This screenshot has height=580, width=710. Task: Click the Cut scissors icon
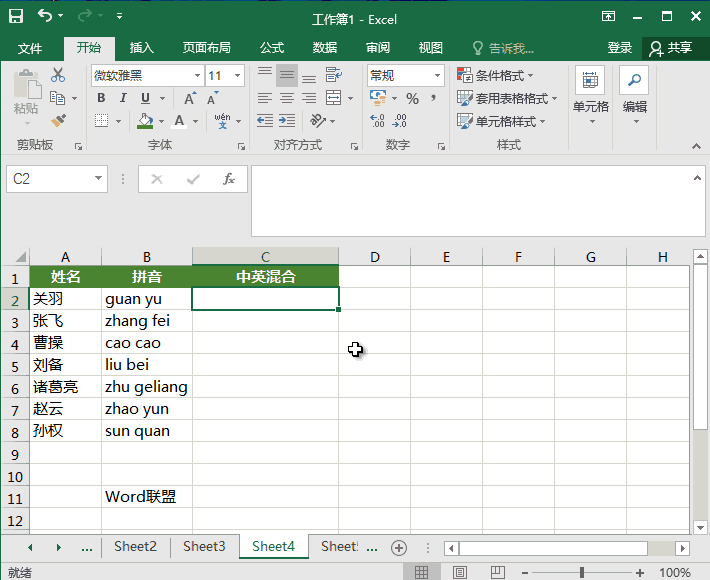(58, 75)
